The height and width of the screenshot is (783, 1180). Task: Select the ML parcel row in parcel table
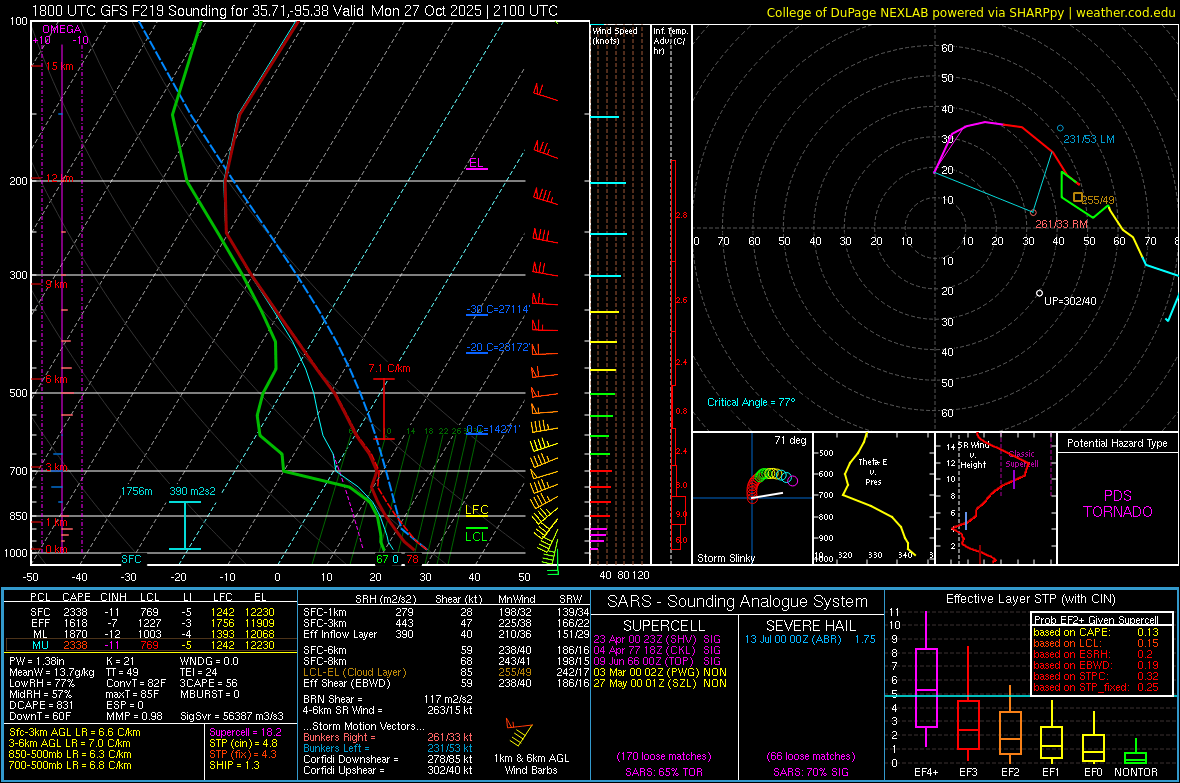(151, 634)
